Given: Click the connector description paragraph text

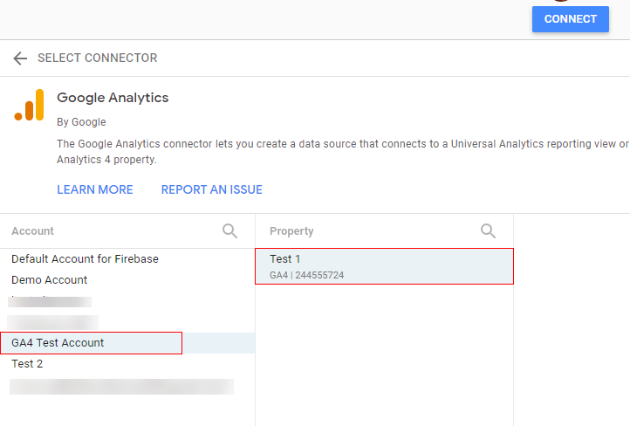Looking at the screenshot, I should click(x=340, y=151).
